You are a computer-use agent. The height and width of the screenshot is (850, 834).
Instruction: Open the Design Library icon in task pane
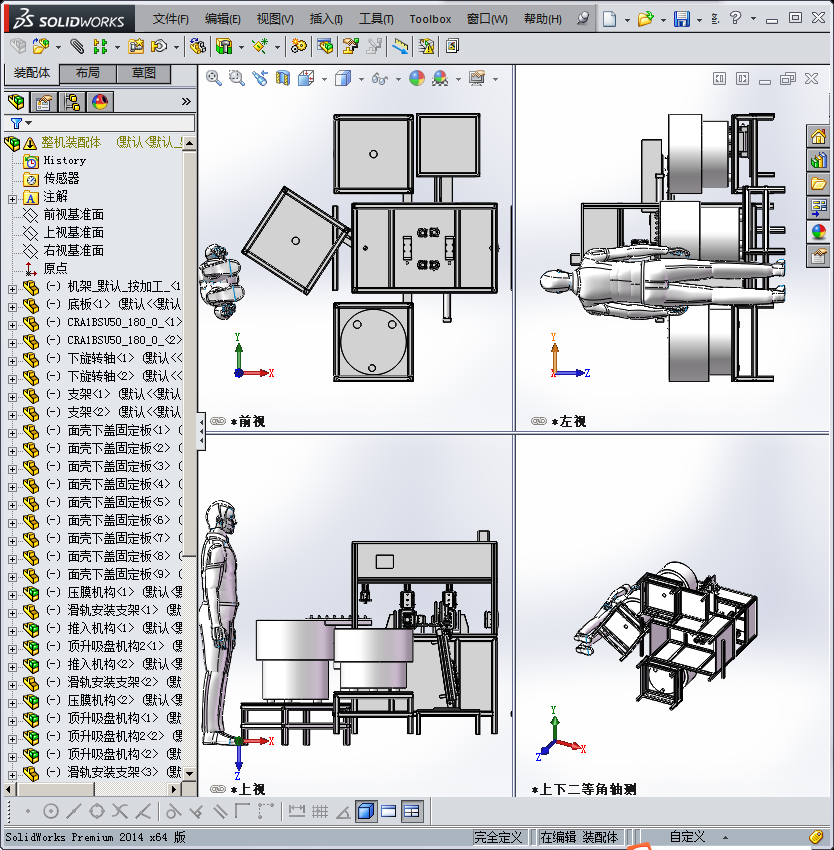pyautogui.click(x=819, y=160)
